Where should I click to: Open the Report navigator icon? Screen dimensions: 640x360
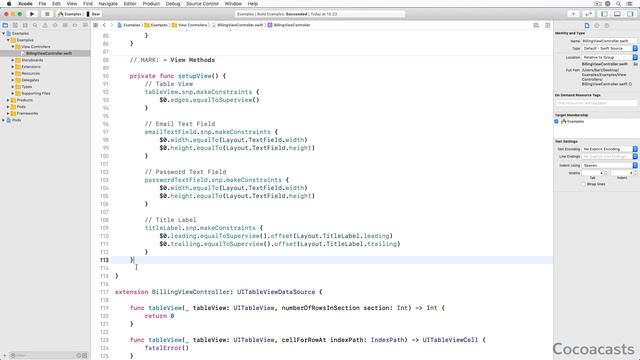pyautogui.click(x=85, y=25)
